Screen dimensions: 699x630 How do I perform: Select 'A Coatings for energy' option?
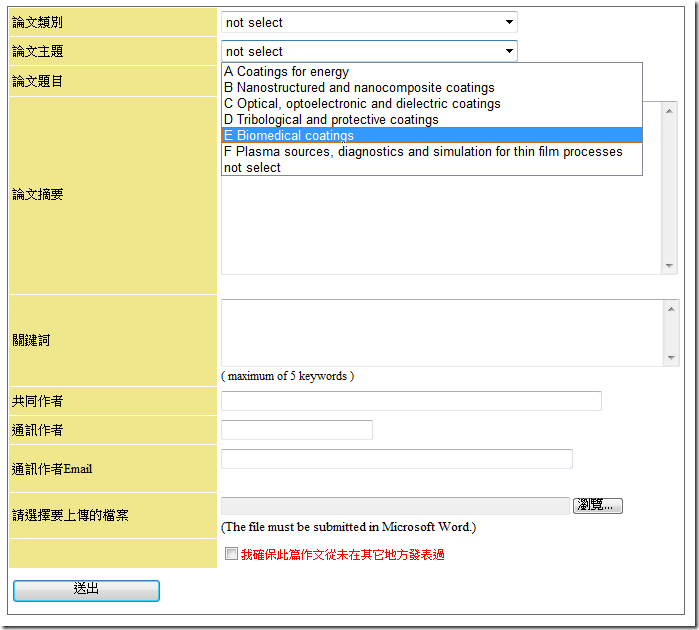[287, 72]
